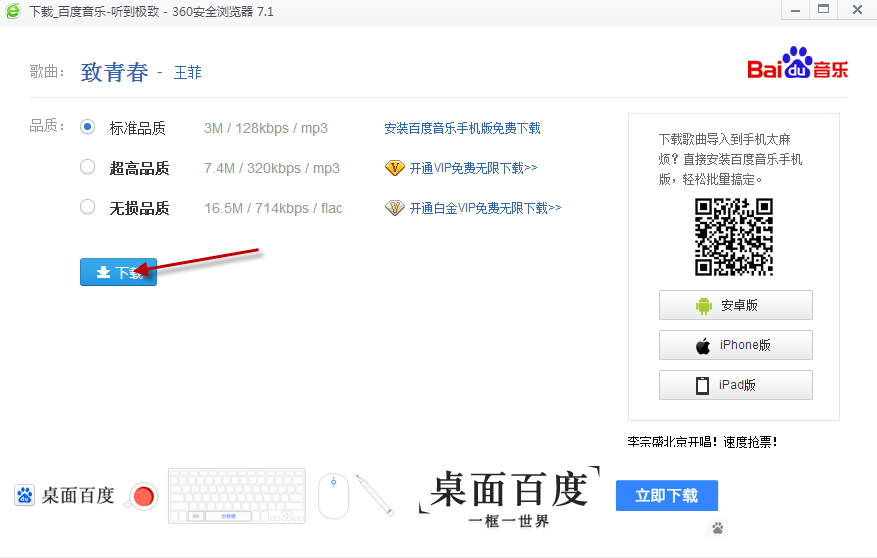The image size is (877, 558).
Task: Click the 安卓版 download button
Action: (x=735, y=305)
